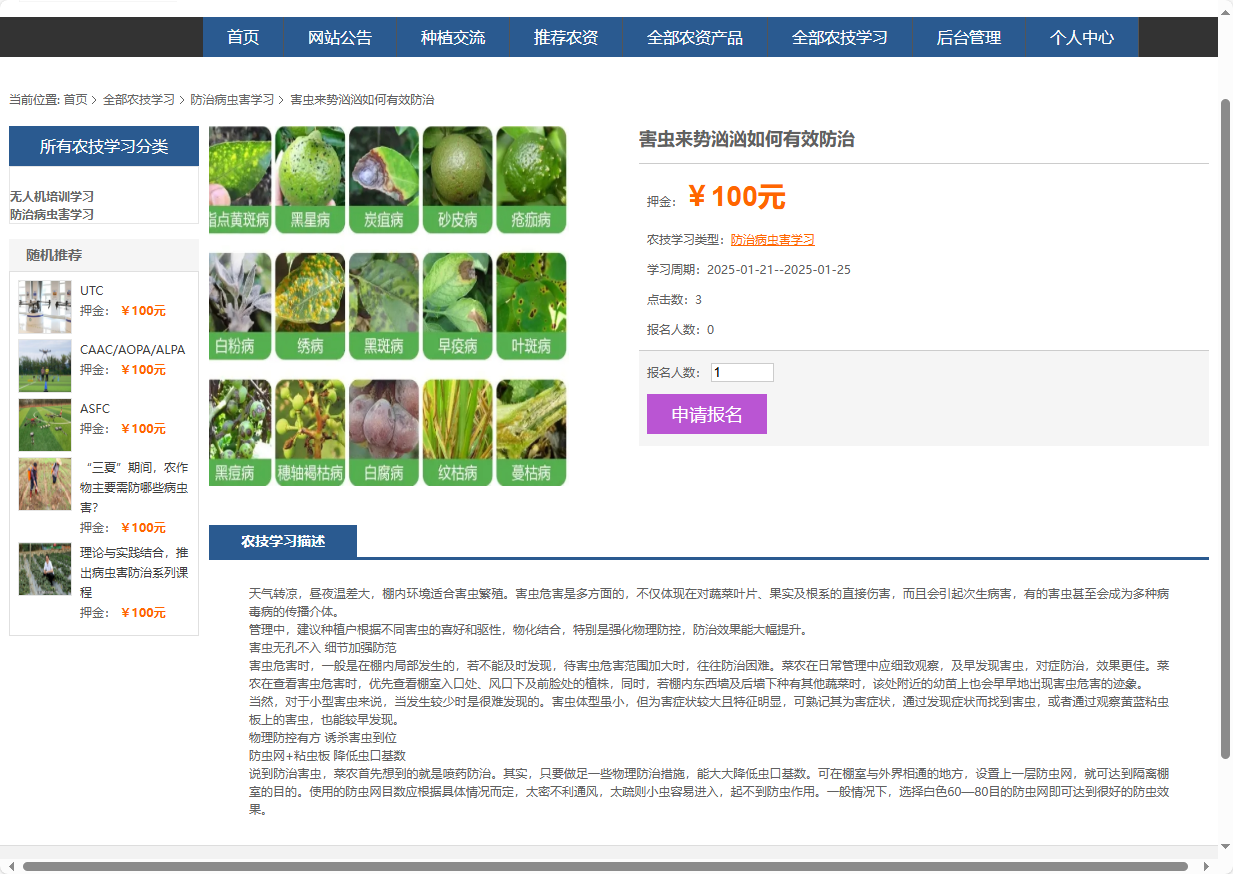Screen dimensions: 1233x874
Task: Open the 蔓枯病 disease thumbnail
Action: pos(531,432)
